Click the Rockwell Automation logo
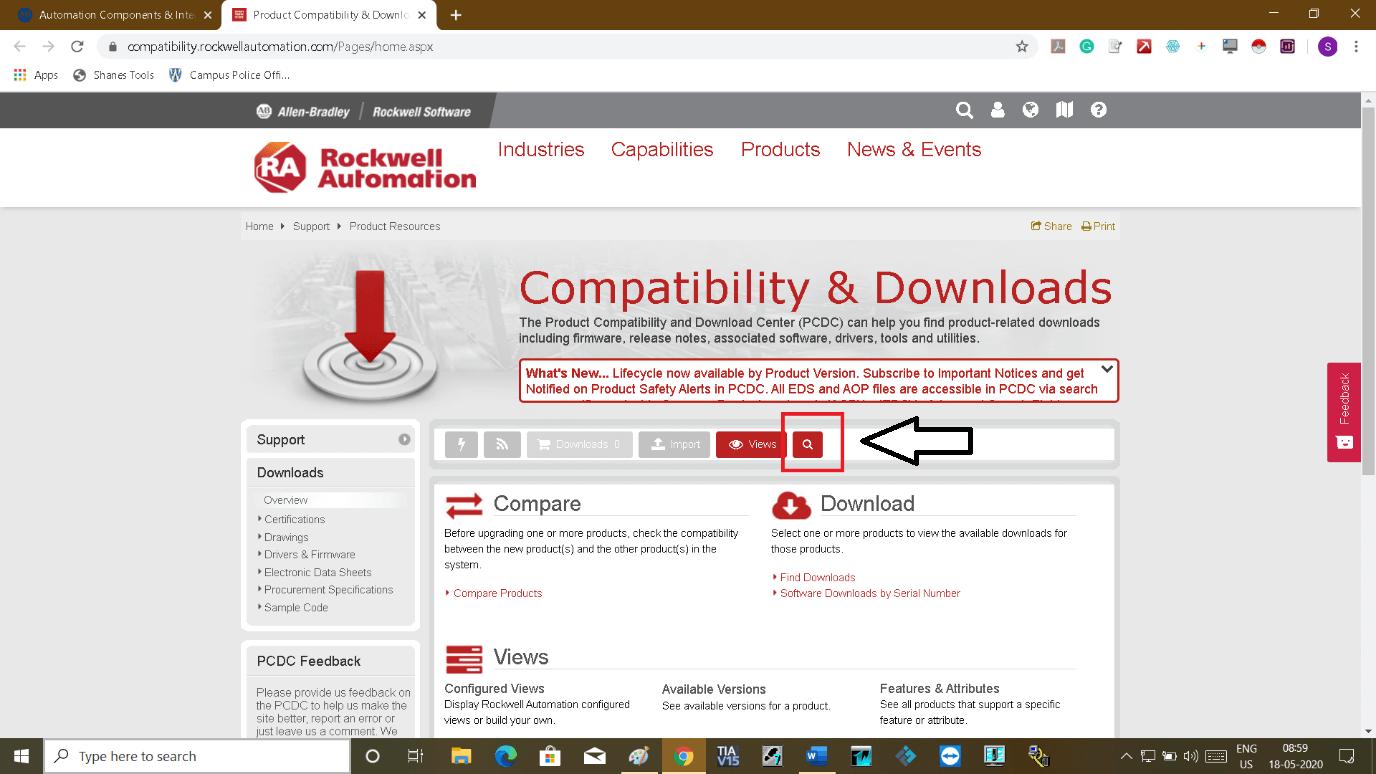Viewport: 1376px width, 774px height. click(365, 167)
